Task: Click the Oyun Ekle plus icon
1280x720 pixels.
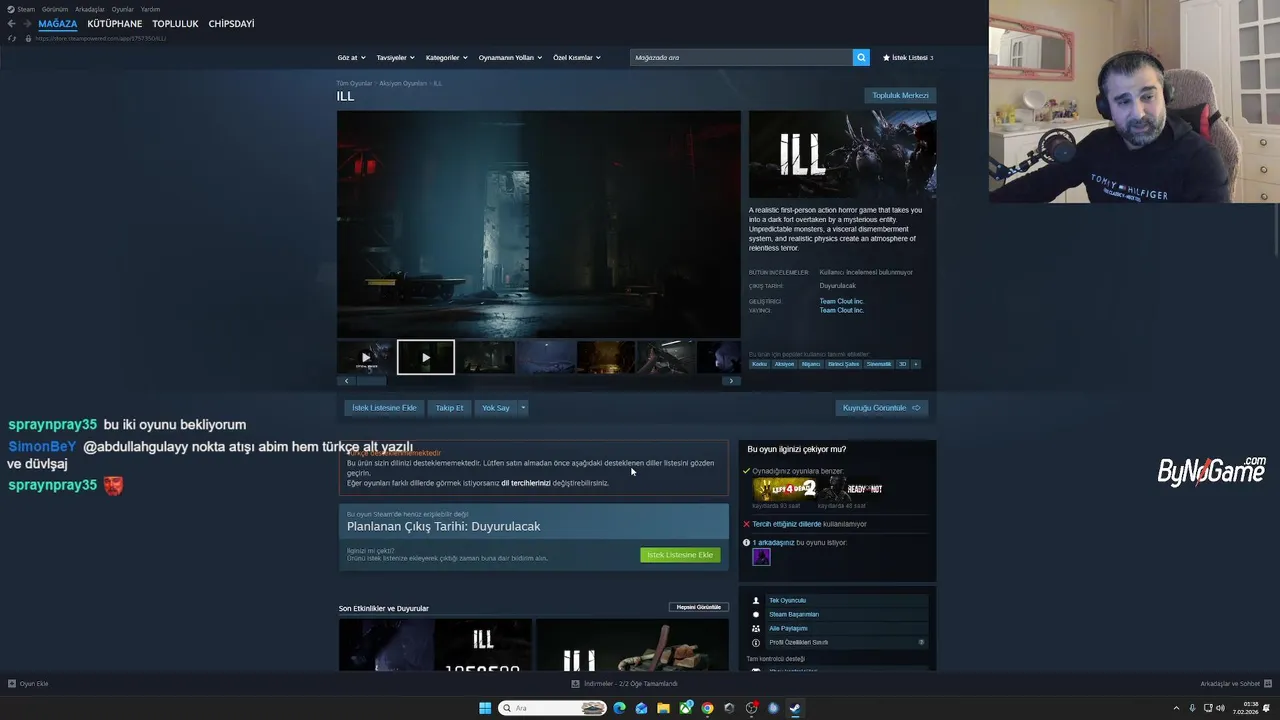Action: click(12, 684)
